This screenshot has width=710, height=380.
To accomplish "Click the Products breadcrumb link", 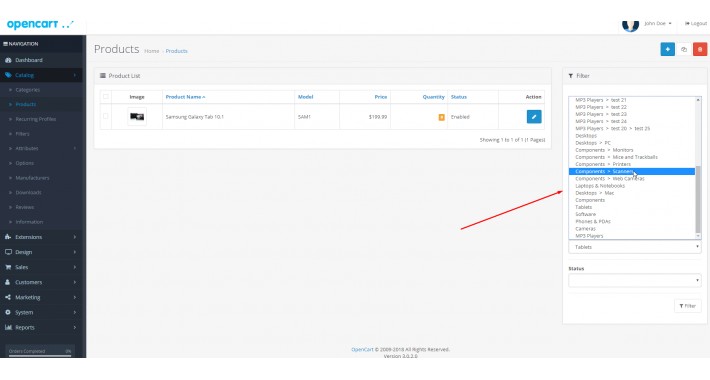I will tap(177, 51).
